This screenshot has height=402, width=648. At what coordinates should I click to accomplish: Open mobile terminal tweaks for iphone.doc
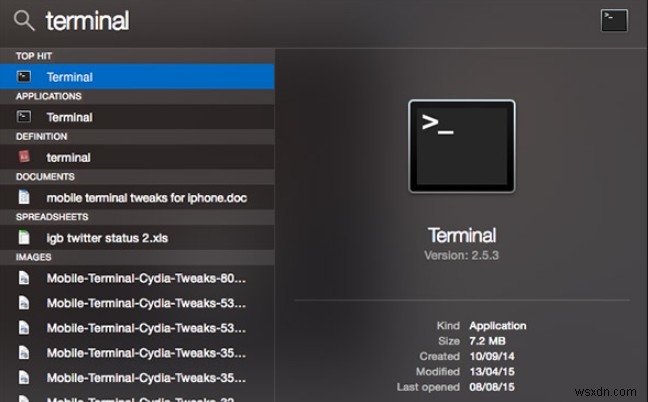[146, 197]
